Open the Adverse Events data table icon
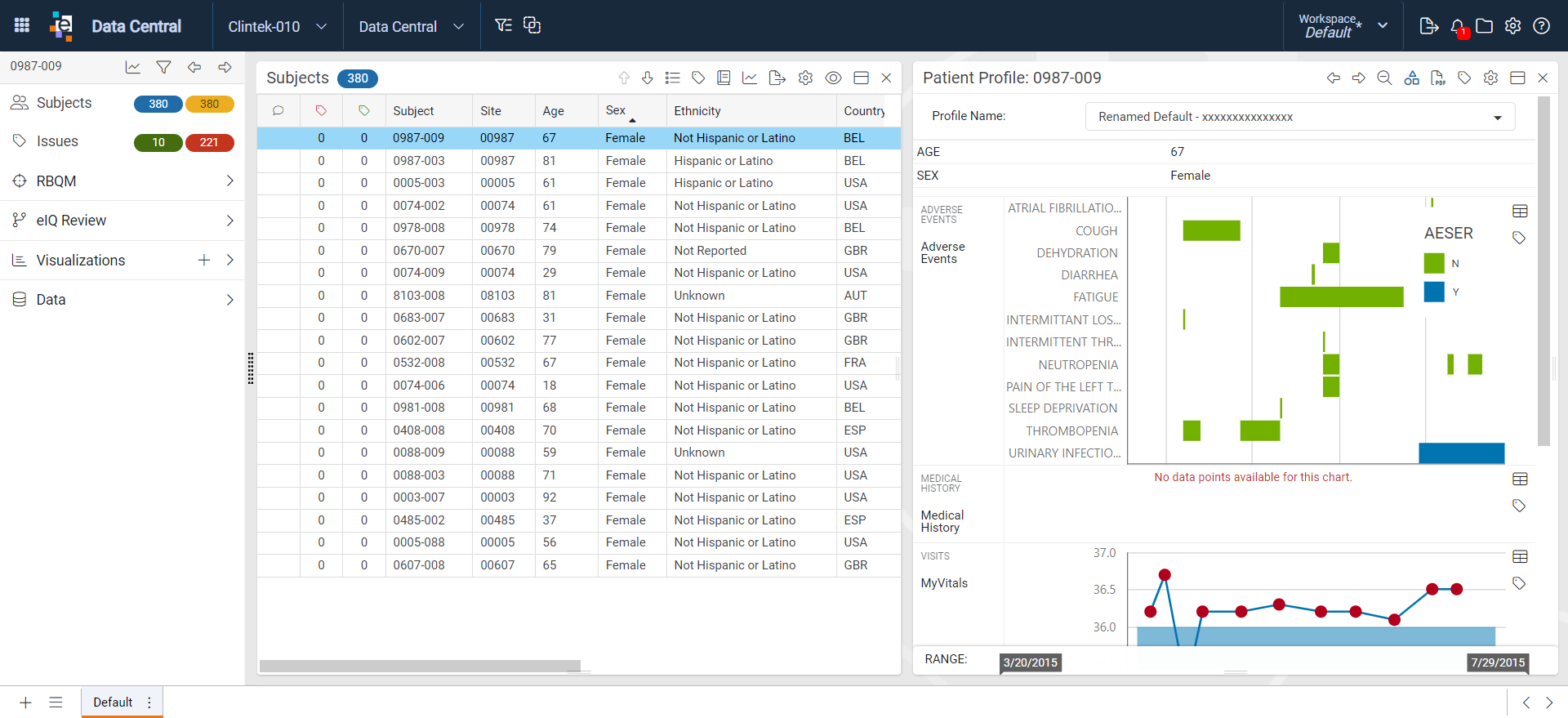 1520,212
